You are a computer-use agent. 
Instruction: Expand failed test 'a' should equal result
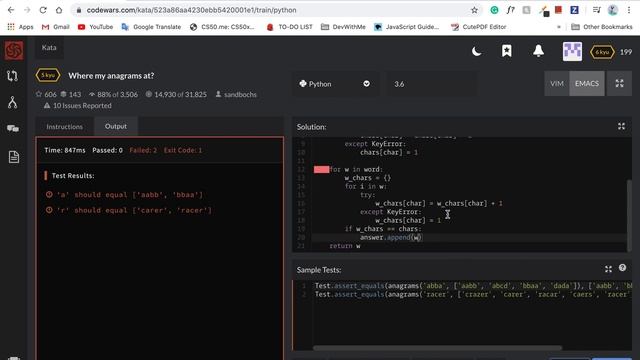[124, 195]
